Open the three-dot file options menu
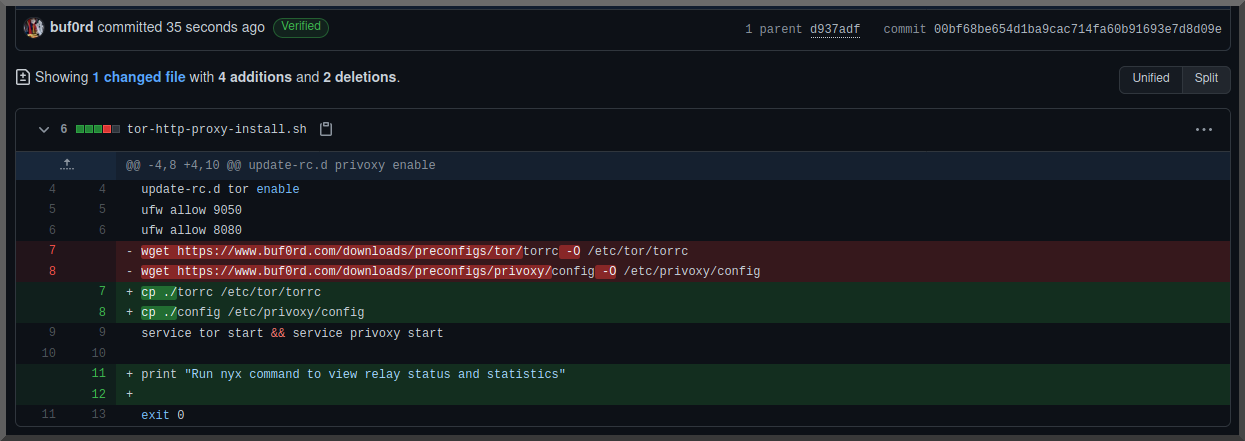1245x441 pixels. click(x=1203, y=129)
